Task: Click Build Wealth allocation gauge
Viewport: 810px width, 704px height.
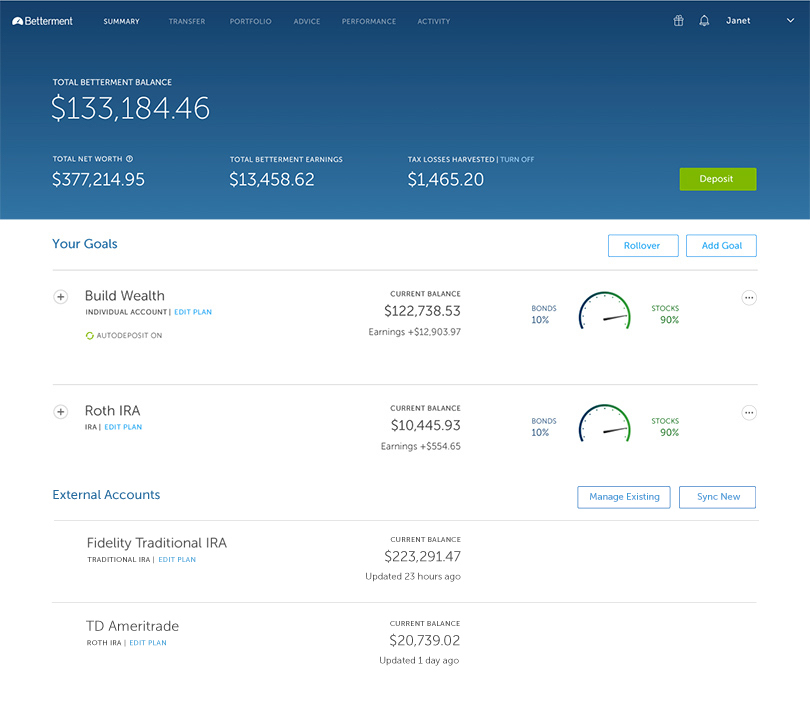Action: (605, 312)
